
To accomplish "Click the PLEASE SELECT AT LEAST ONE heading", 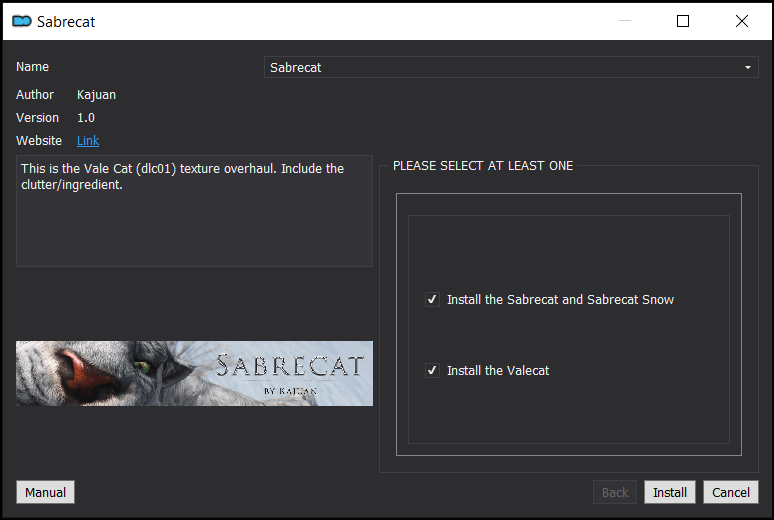I will (x=483, y=166).
